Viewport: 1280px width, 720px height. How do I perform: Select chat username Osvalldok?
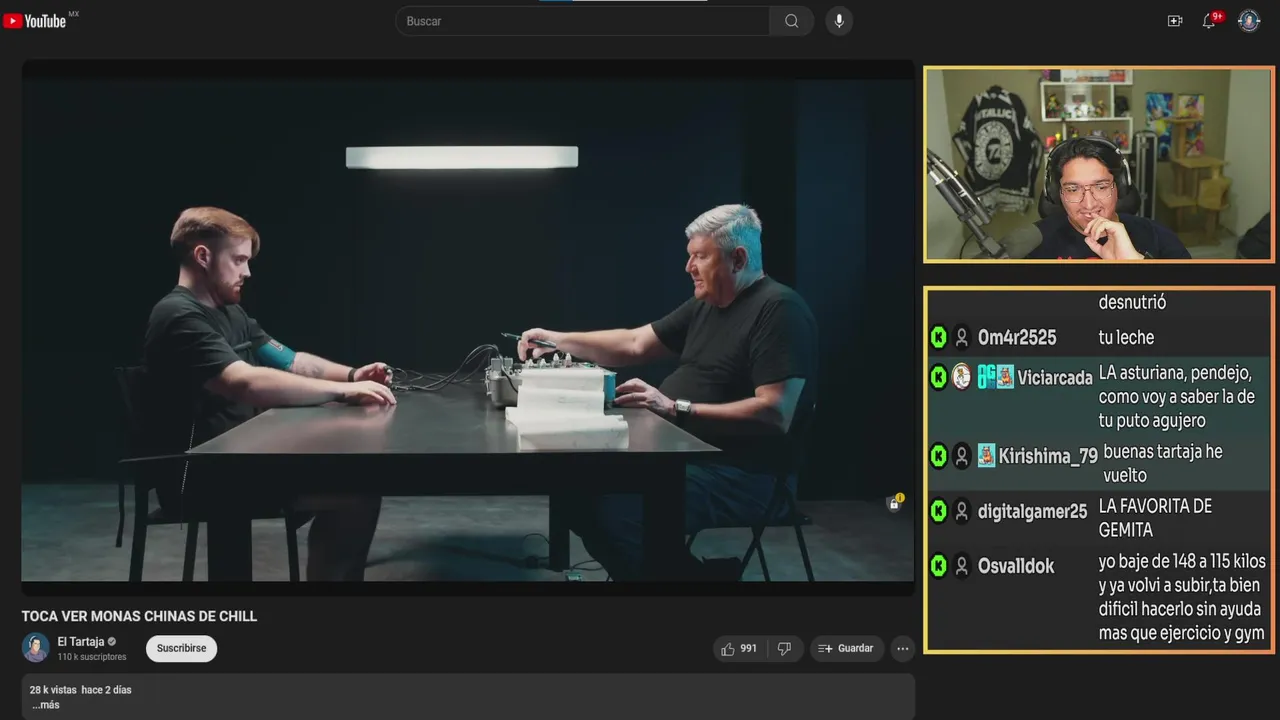1016,566
